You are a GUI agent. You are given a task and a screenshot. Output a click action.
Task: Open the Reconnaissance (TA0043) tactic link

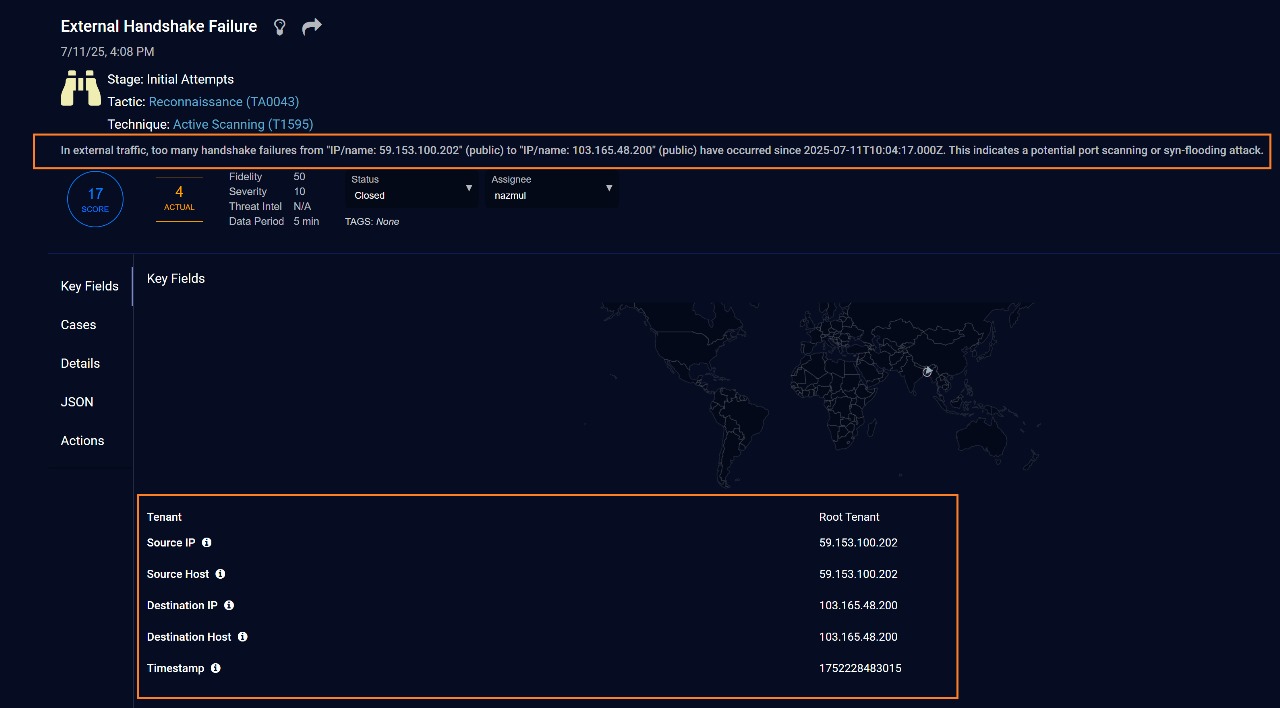click(223, 102)
